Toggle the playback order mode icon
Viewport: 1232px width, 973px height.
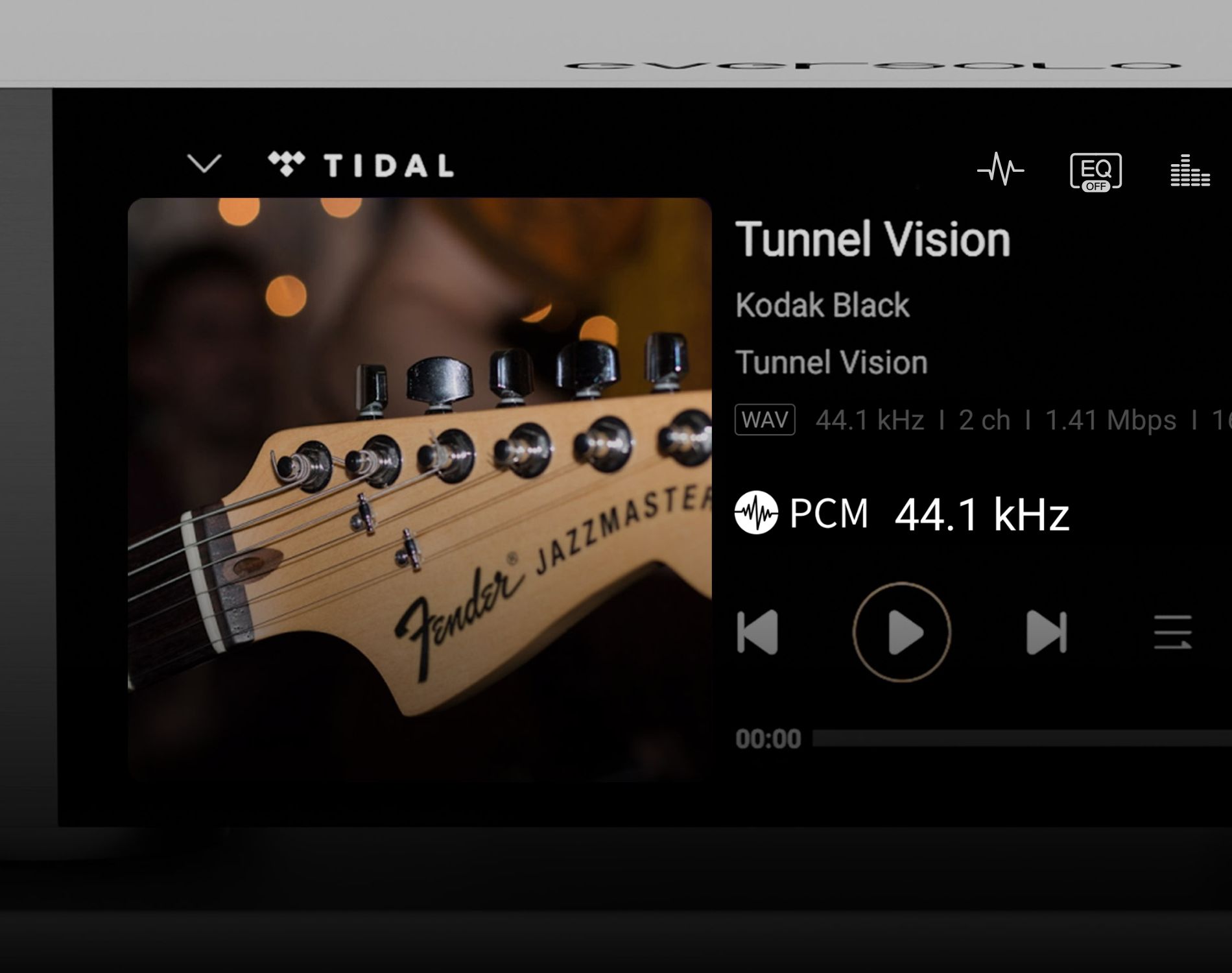(1173, 632)
